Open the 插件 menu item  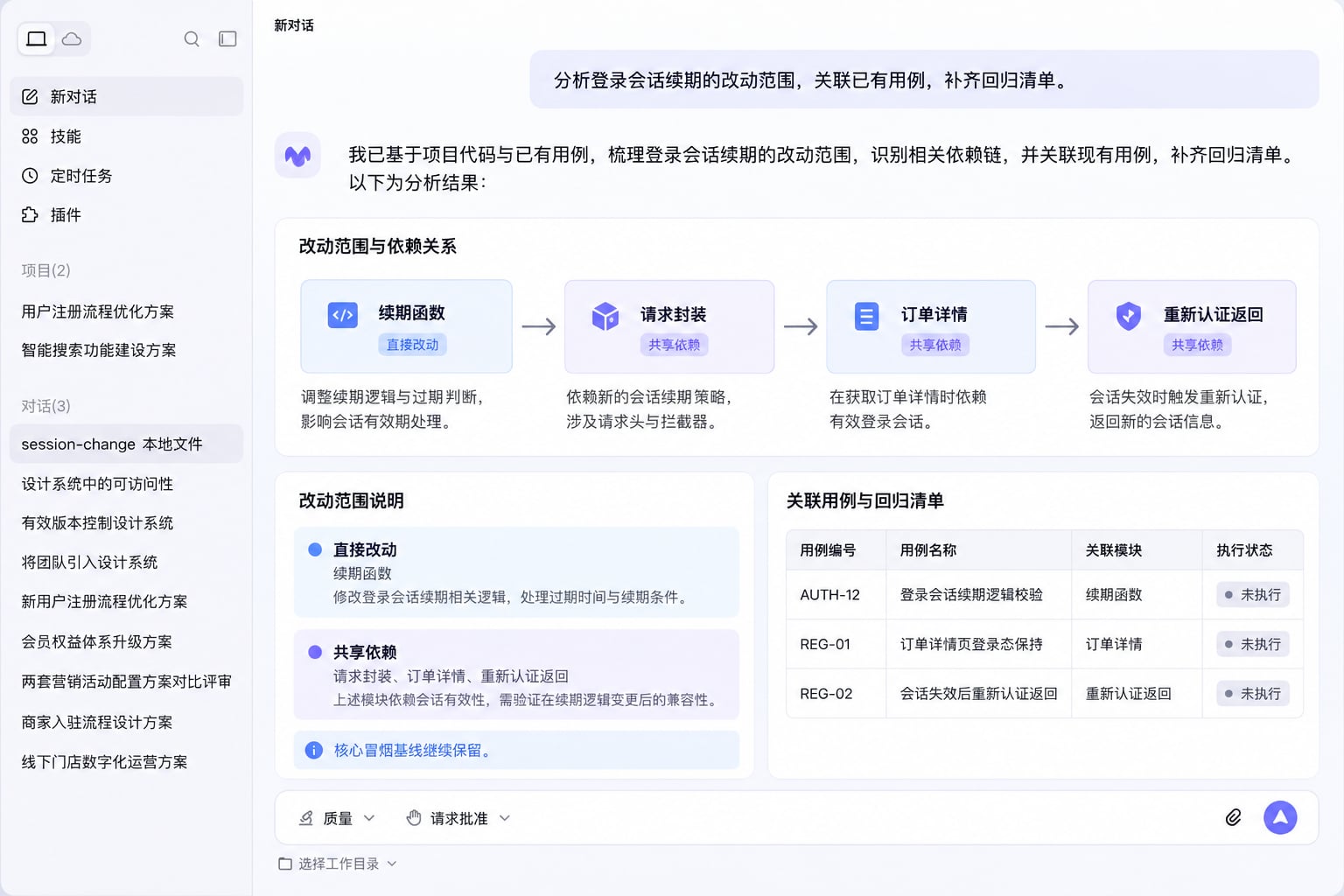[x=127, y=215]
